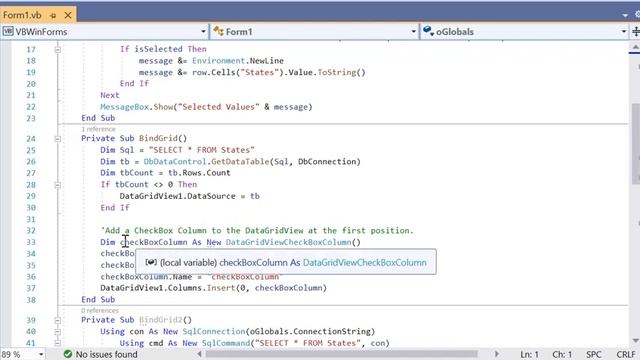Click the '0 references' CodeLens link
The width and height of the screenshot is (640, 360).
pyautogui.click(x=100, y=311)
